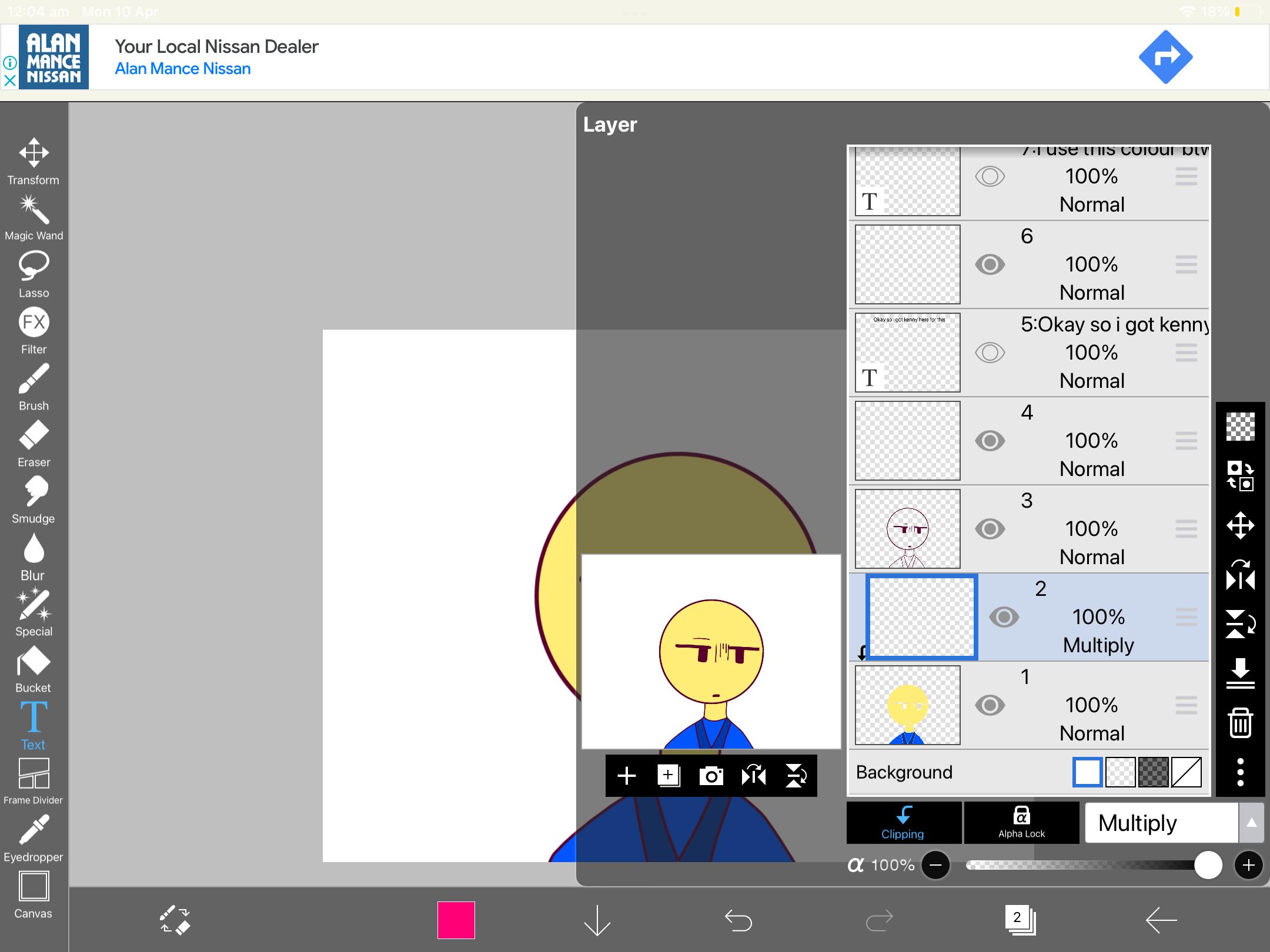1270x952 pixels.
Task: Click the merge down arrow icon in layer sidebar
Action: 1241,673
